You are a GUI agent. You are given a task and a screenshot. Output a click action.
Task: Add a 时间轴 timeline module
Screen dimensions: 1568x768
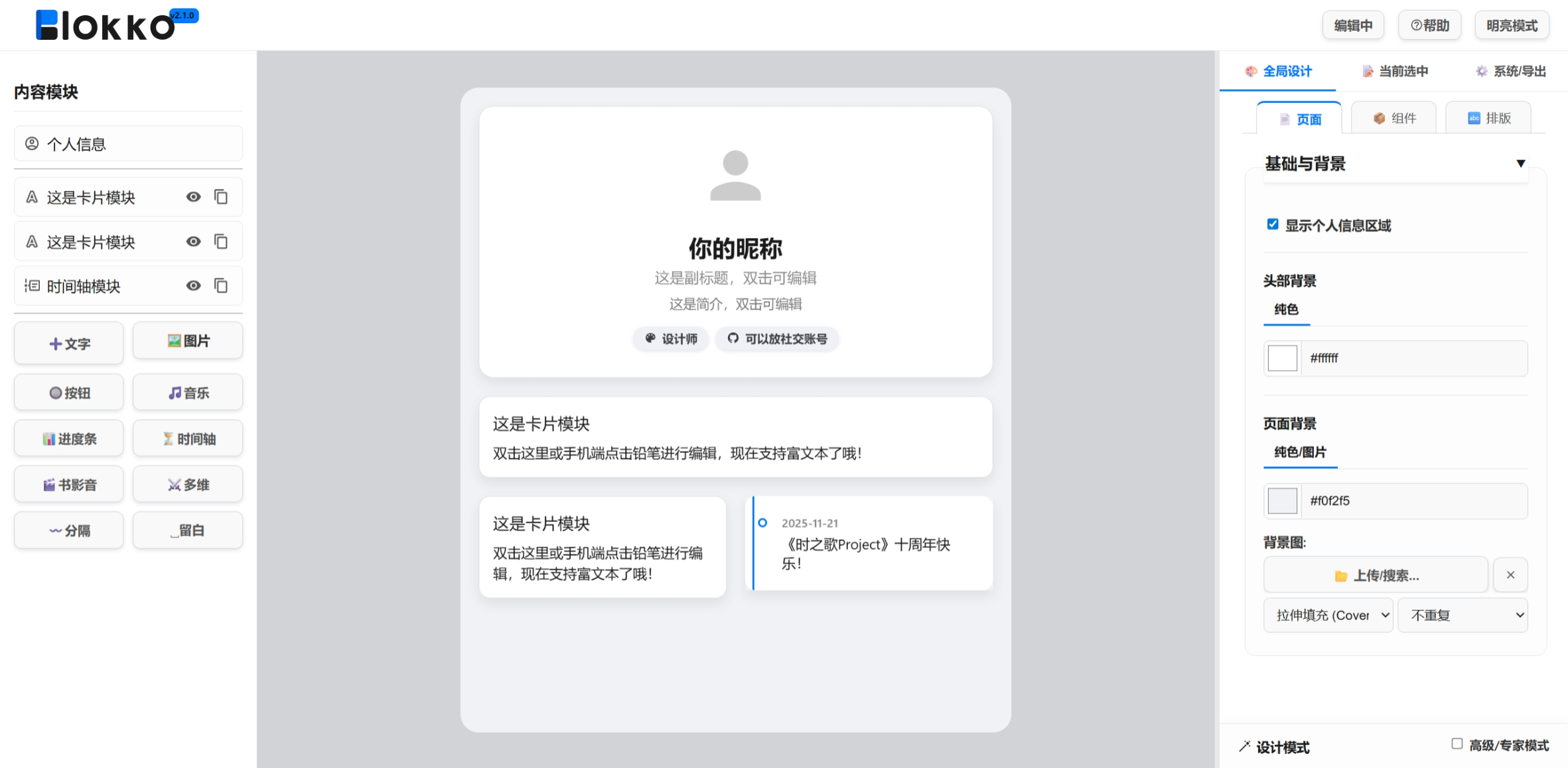(x=188, y=438)
